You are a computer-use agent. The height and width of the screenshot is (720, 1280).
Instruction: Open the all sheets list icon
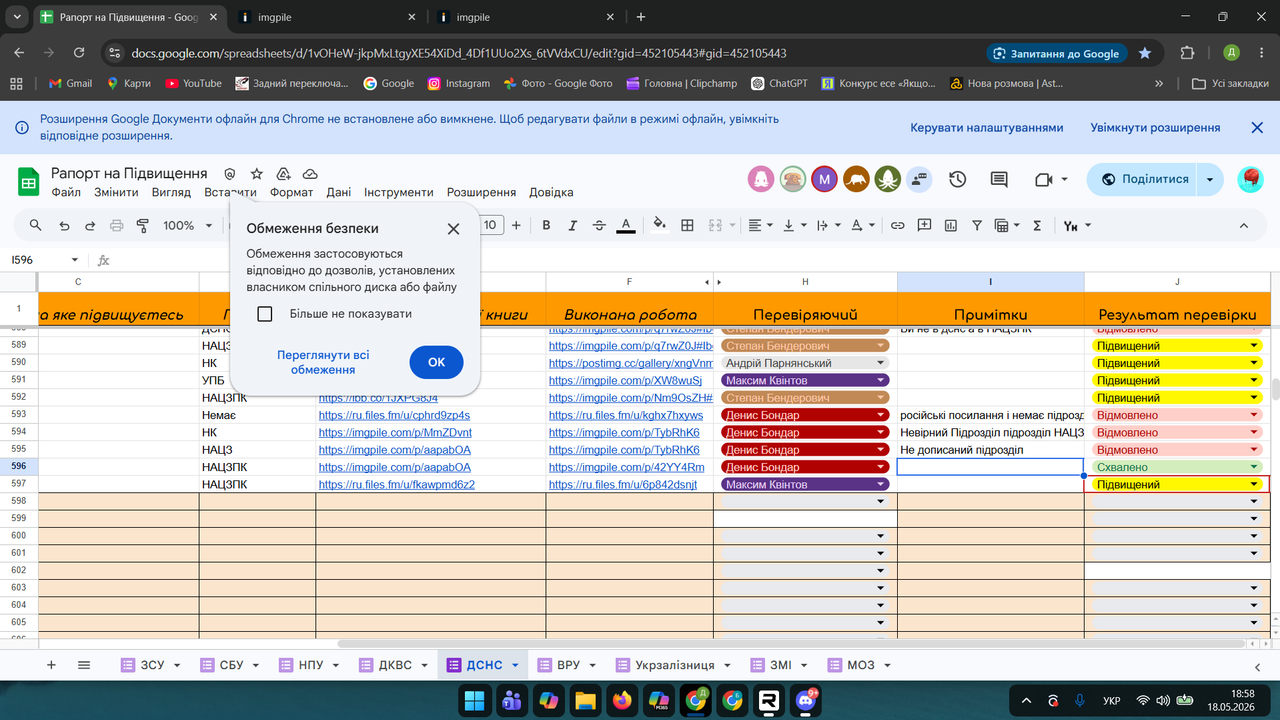pos(84,665)
